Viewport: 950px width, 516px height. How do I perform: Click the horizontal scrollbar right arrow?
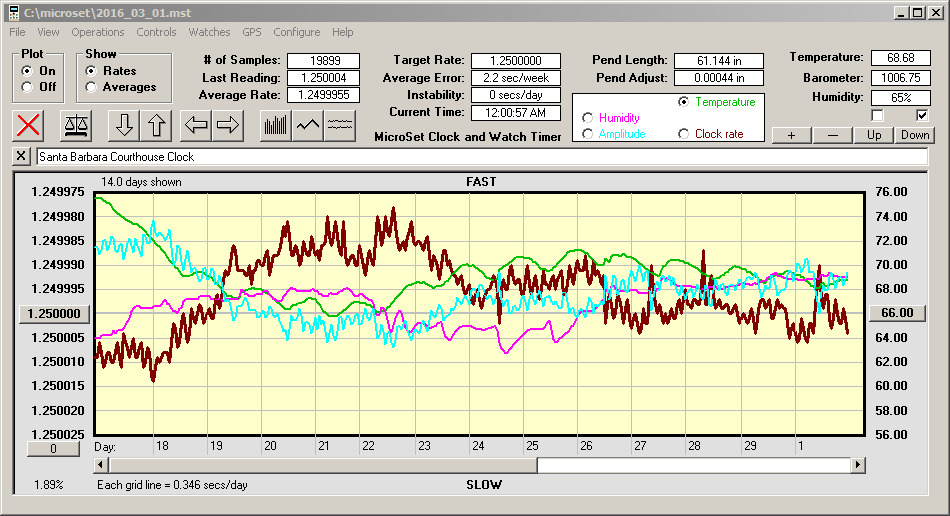coord(858,465)
